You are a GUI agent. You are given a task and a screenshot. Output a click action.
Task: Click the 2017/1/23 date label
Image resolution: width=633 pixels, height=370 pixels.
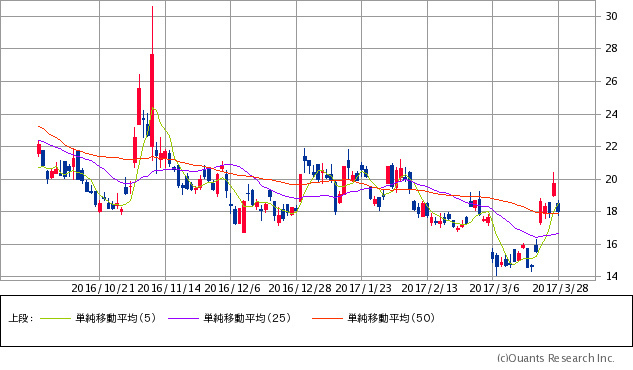[363, 288]
